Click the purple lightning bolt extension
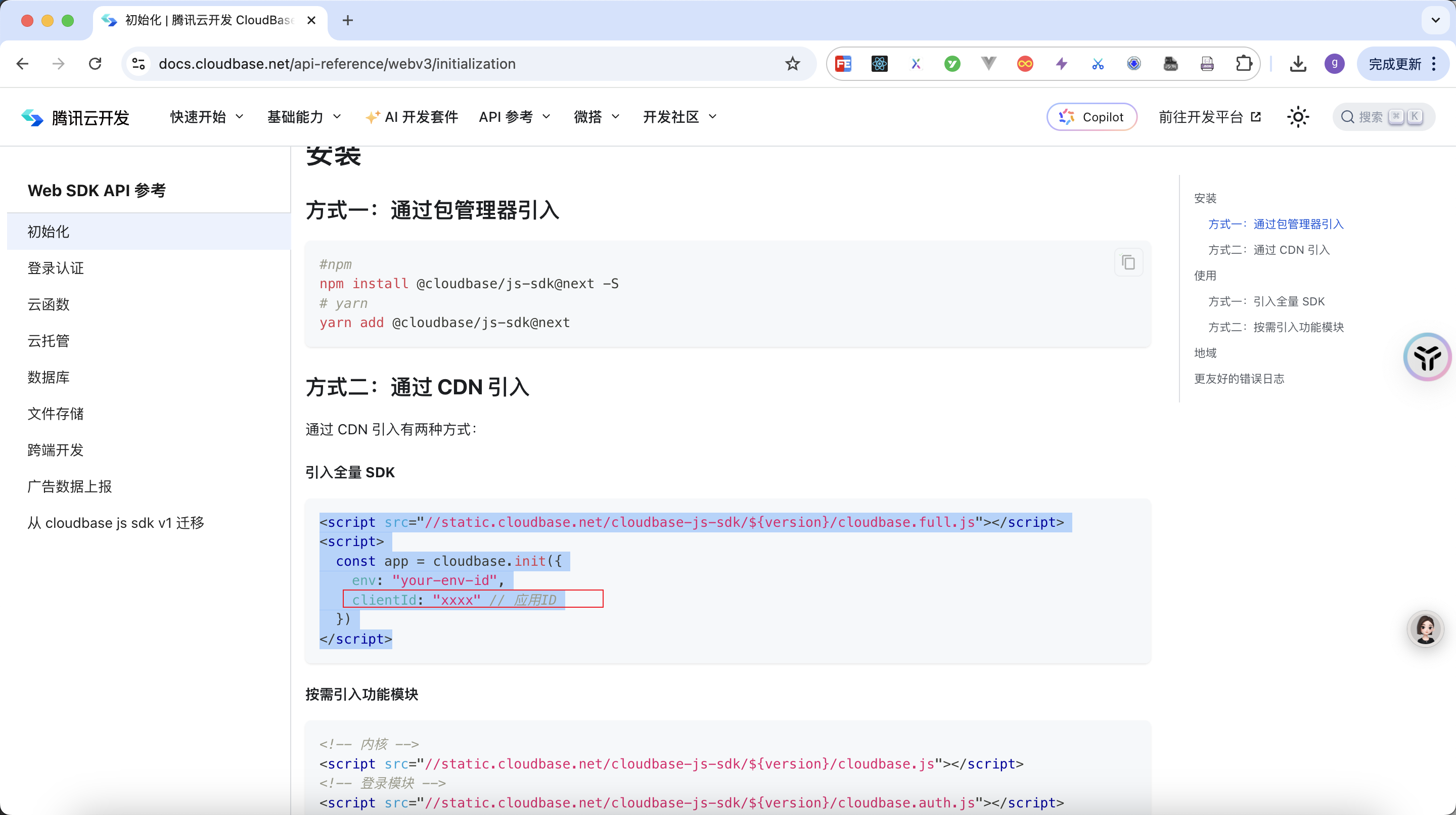 click(x=1062, y=64)
